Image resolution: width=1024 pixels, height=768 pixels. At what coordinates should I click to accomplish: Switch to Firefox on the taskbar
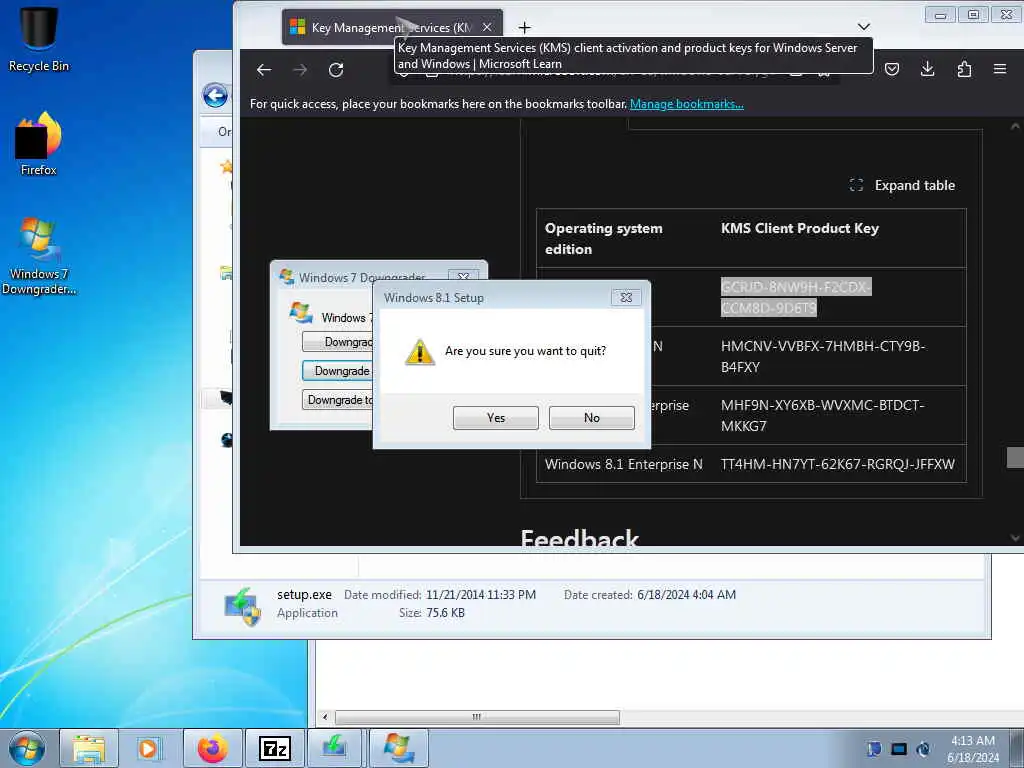pyautogui.click(x=212, y=748)
